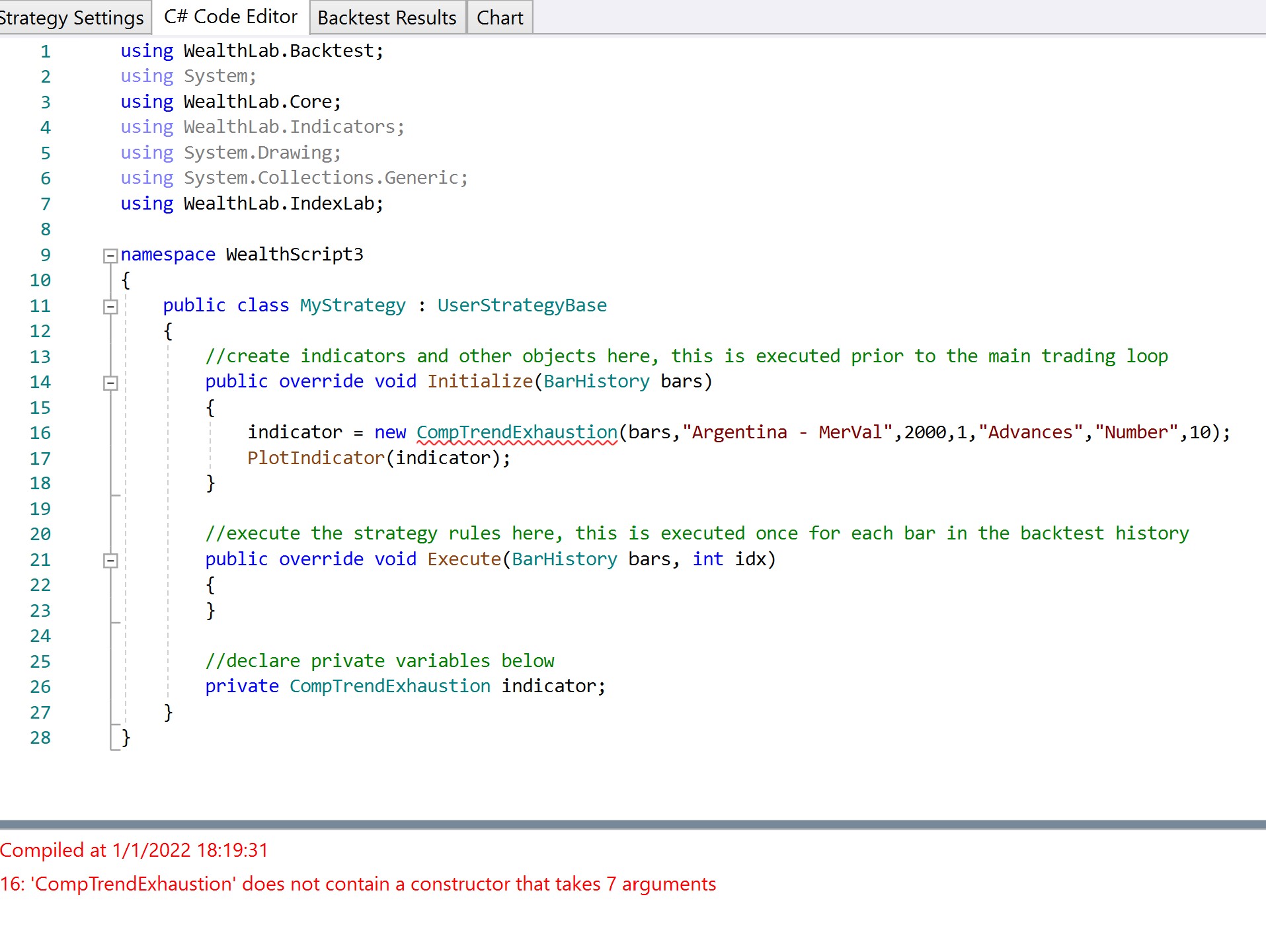Click the constructor arguments error message
The image size is (1266, 952).
[358, 884]
